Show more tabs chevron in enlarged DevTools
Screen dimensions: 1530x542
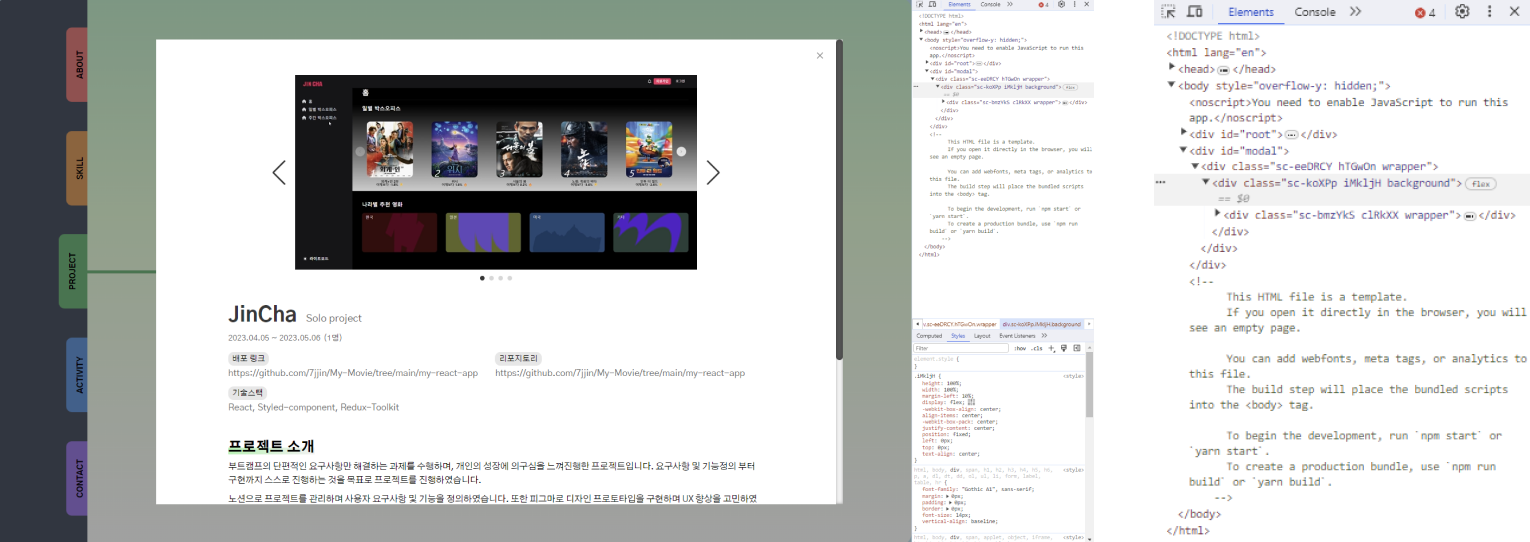pos(1355,12)
